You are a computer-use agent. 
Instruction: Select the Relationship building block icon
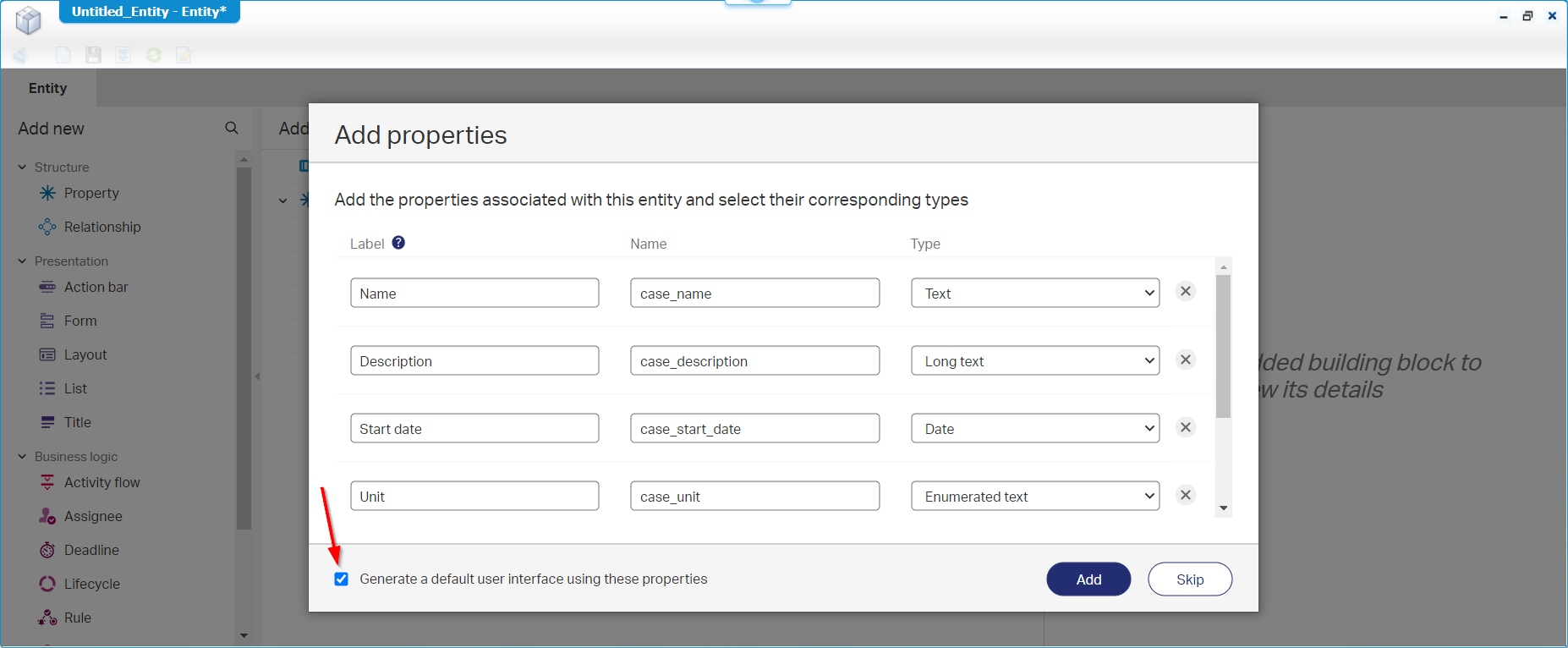tap(47, 227)
